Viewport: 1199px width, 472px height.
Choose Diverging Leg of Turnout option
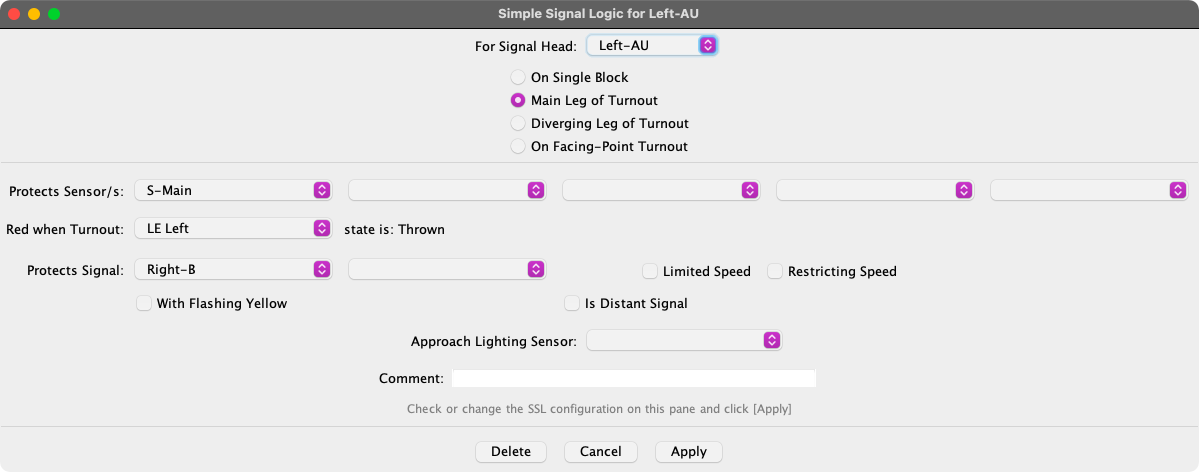[x=518, y=123]
